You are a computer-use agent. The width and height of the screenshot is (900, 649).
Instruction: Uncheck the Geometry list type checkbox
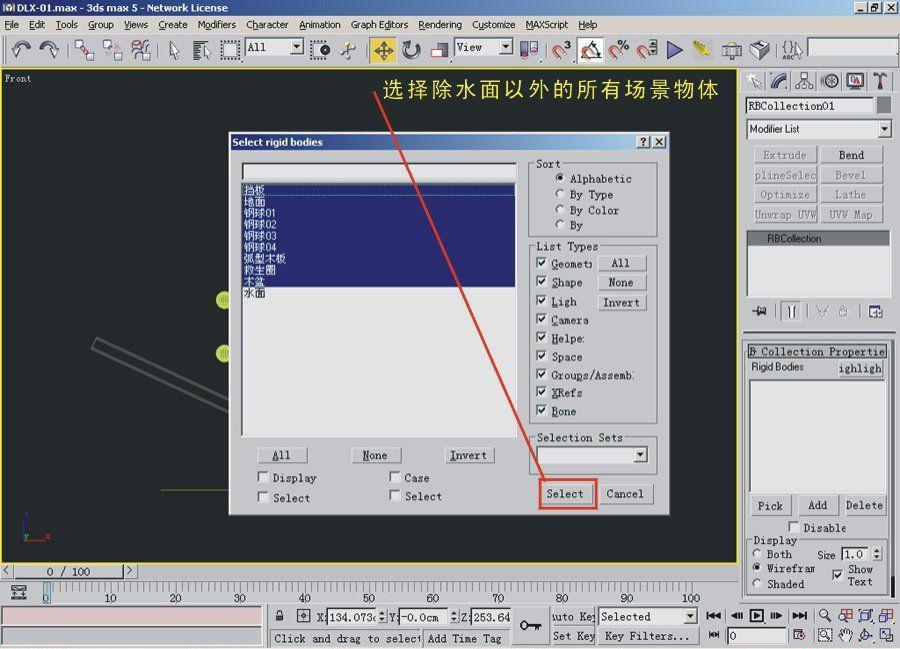pos(542,263)
